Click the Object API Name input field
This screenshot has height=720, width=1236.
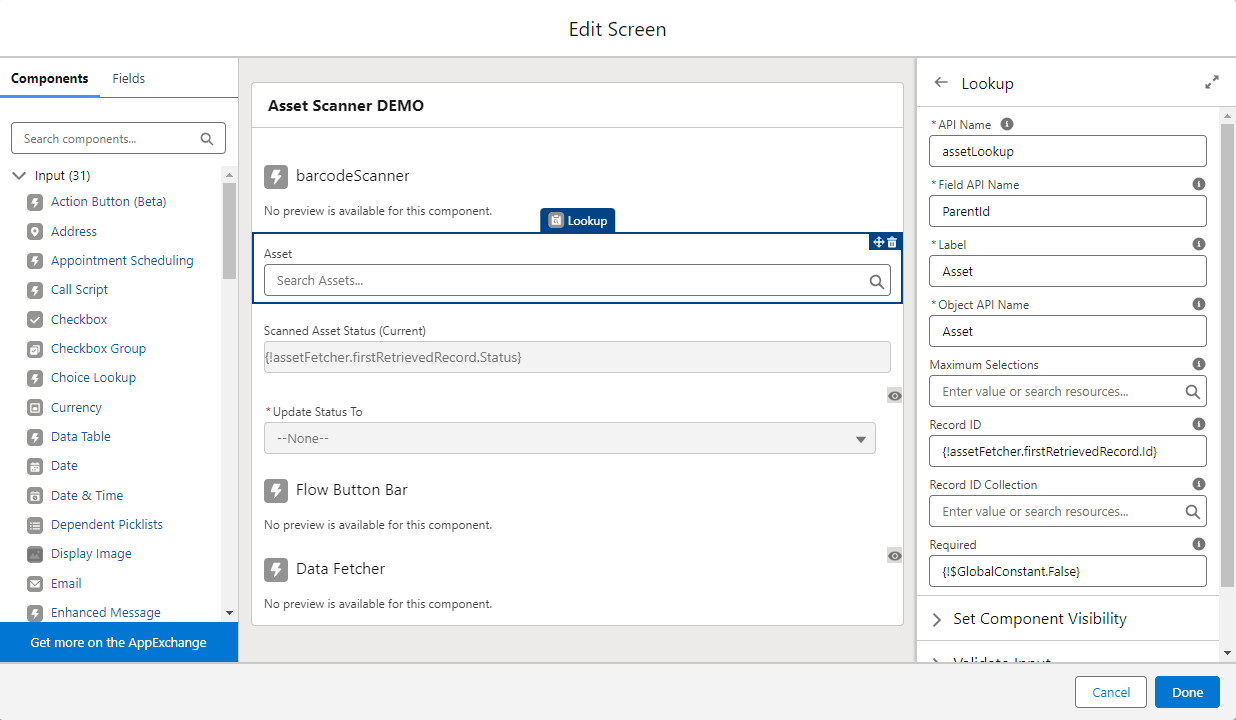pos(1068,331)
